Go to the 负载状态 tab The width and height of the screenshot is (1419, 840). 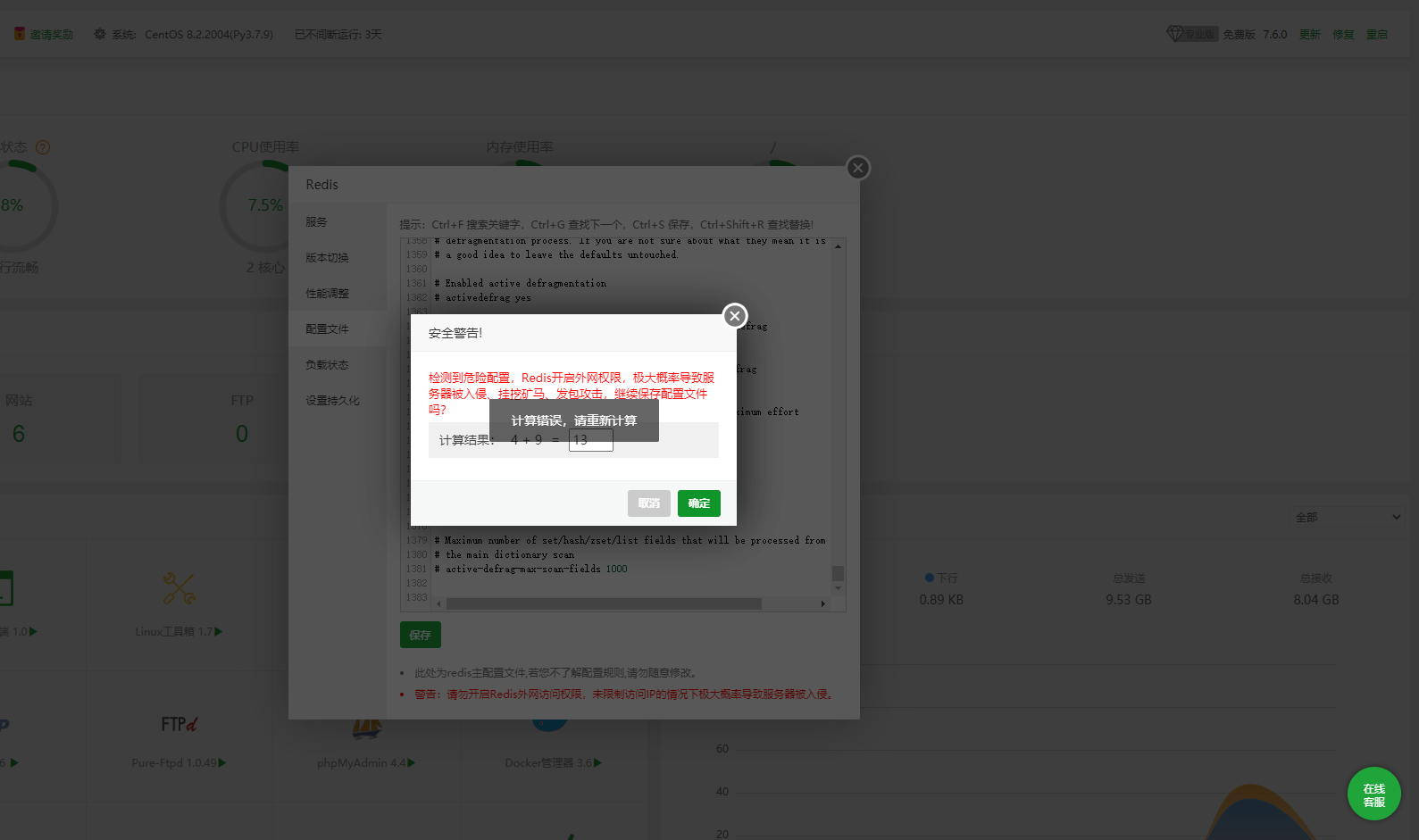point(338,365)
